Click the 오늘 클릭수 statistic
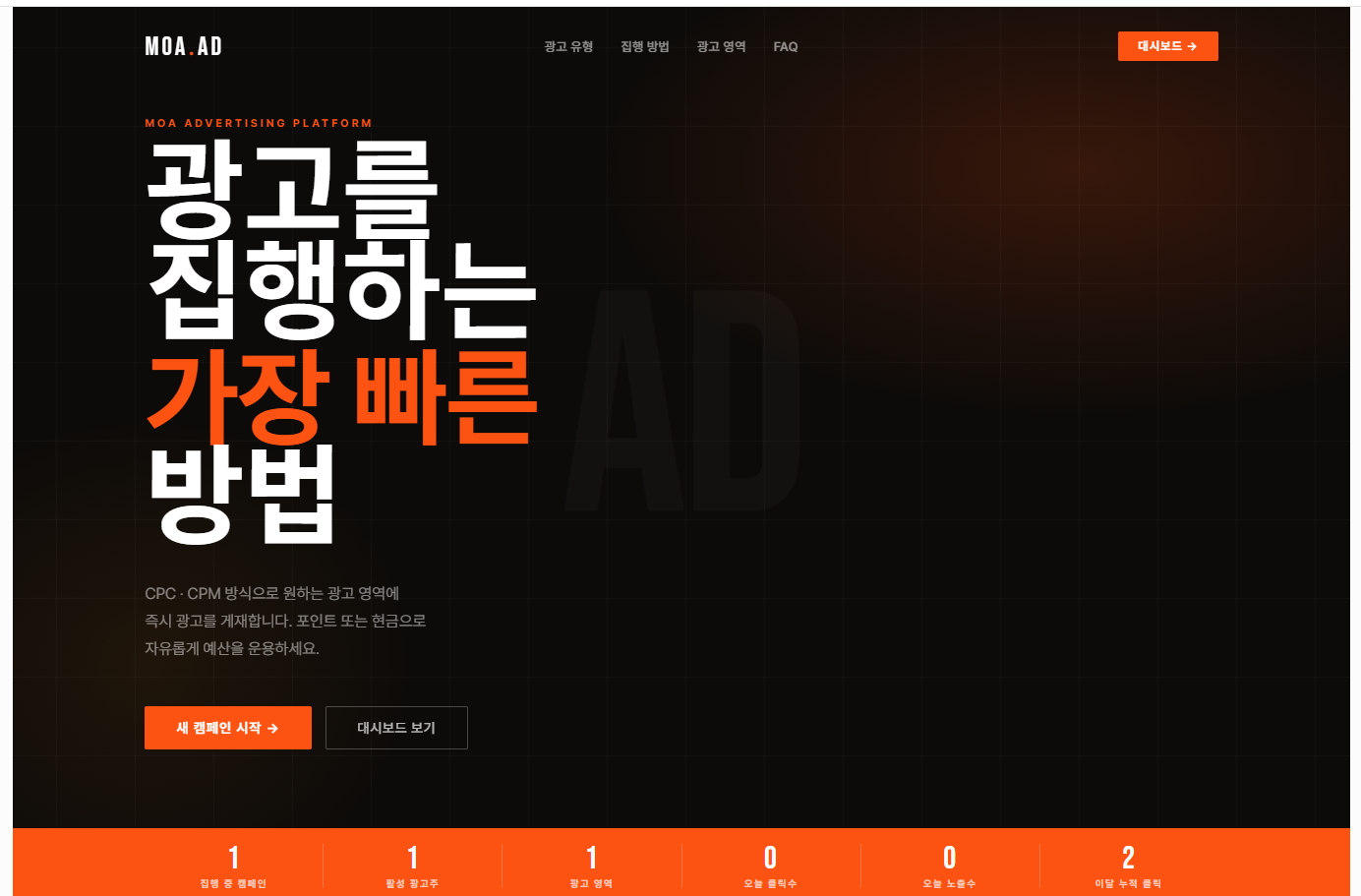The image size is (1361, 896). click(x=770, y=866)
